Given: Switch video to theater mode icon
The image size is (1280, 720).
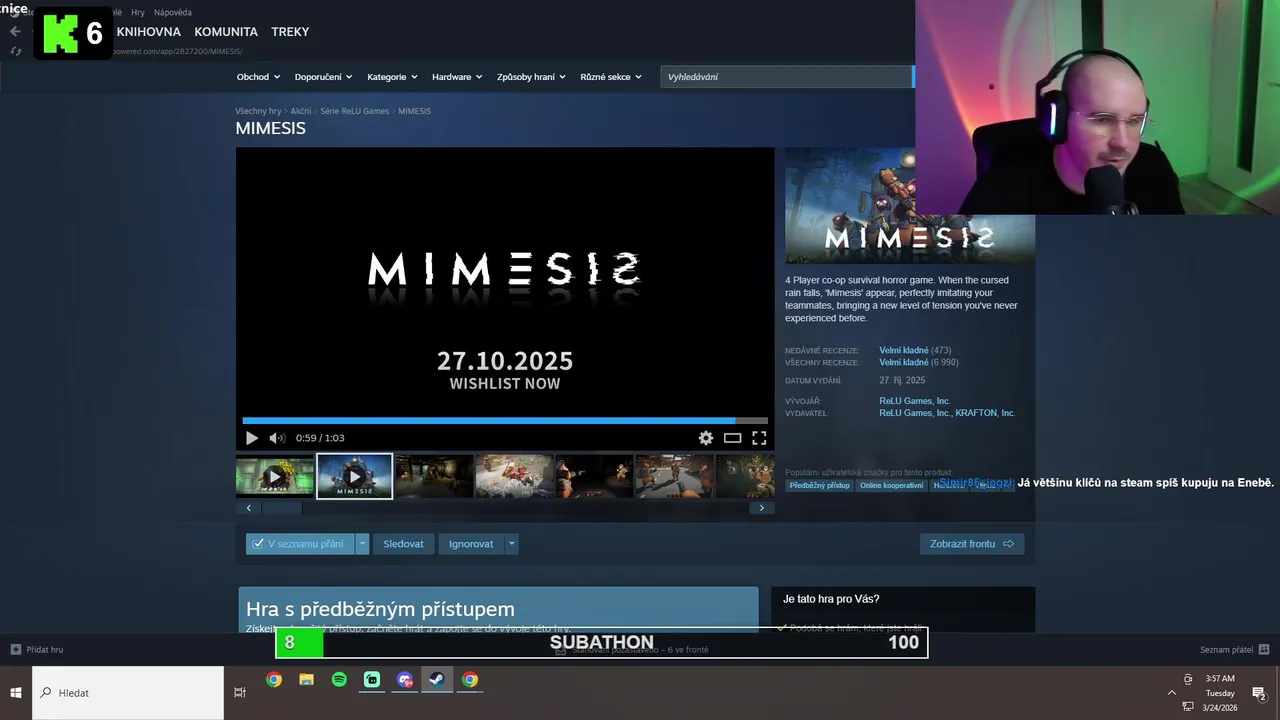Looking at the screenshot, I should (732, 438).
